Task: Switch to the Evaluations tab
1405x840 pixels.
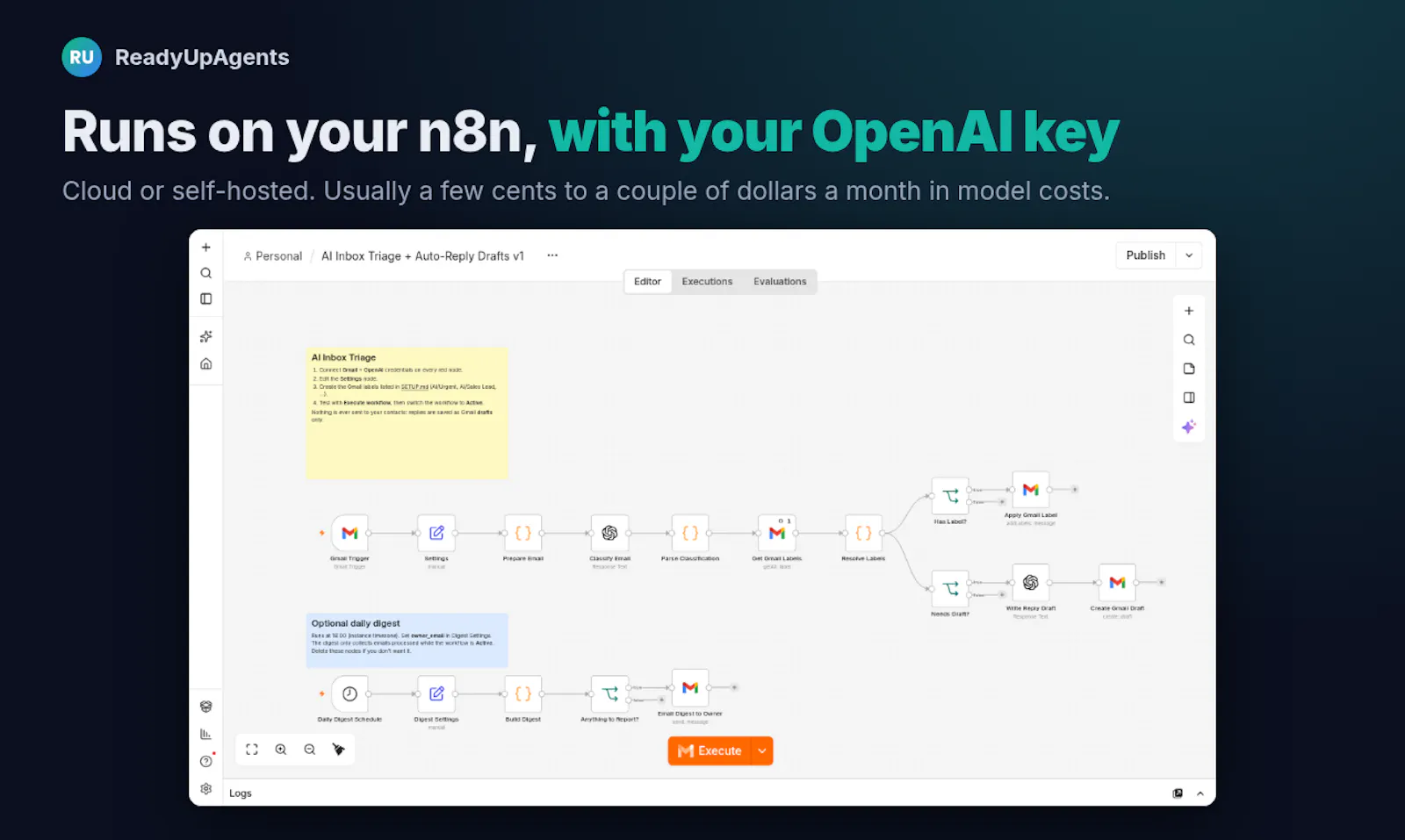Action: point(780,282)
